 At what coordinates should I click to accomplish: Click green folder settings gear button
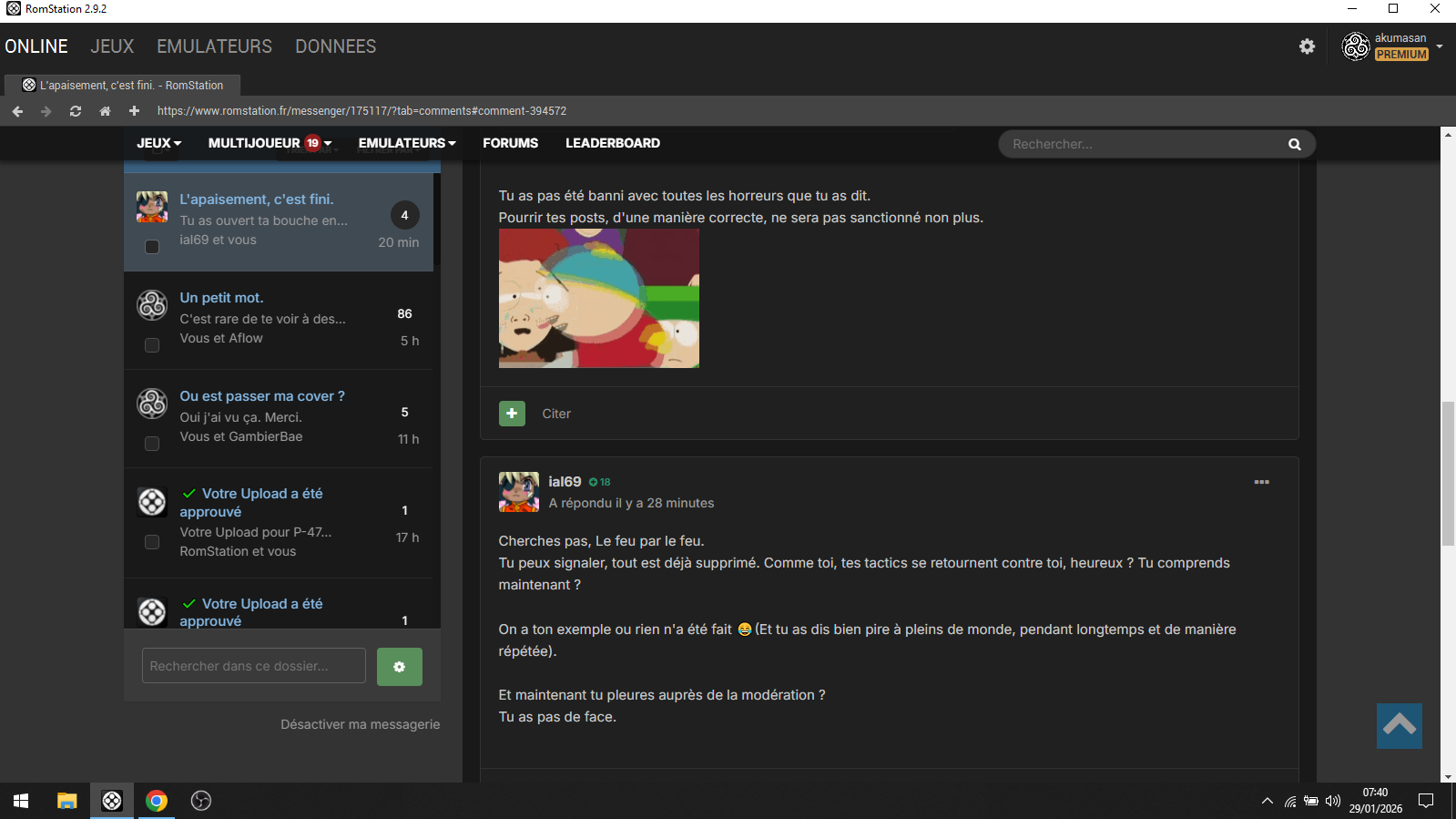pos(399,667)
